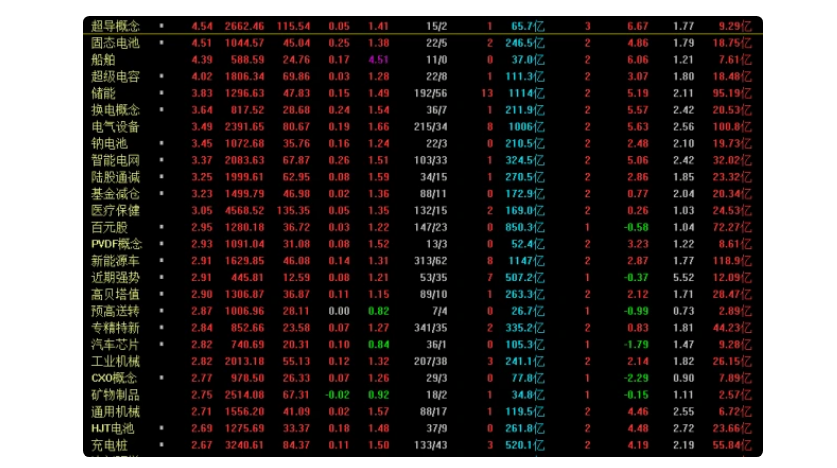Select the 850.3亿 turnover in 百元股 row
This screenshot has height=468, width=837.
pos(525,227)
